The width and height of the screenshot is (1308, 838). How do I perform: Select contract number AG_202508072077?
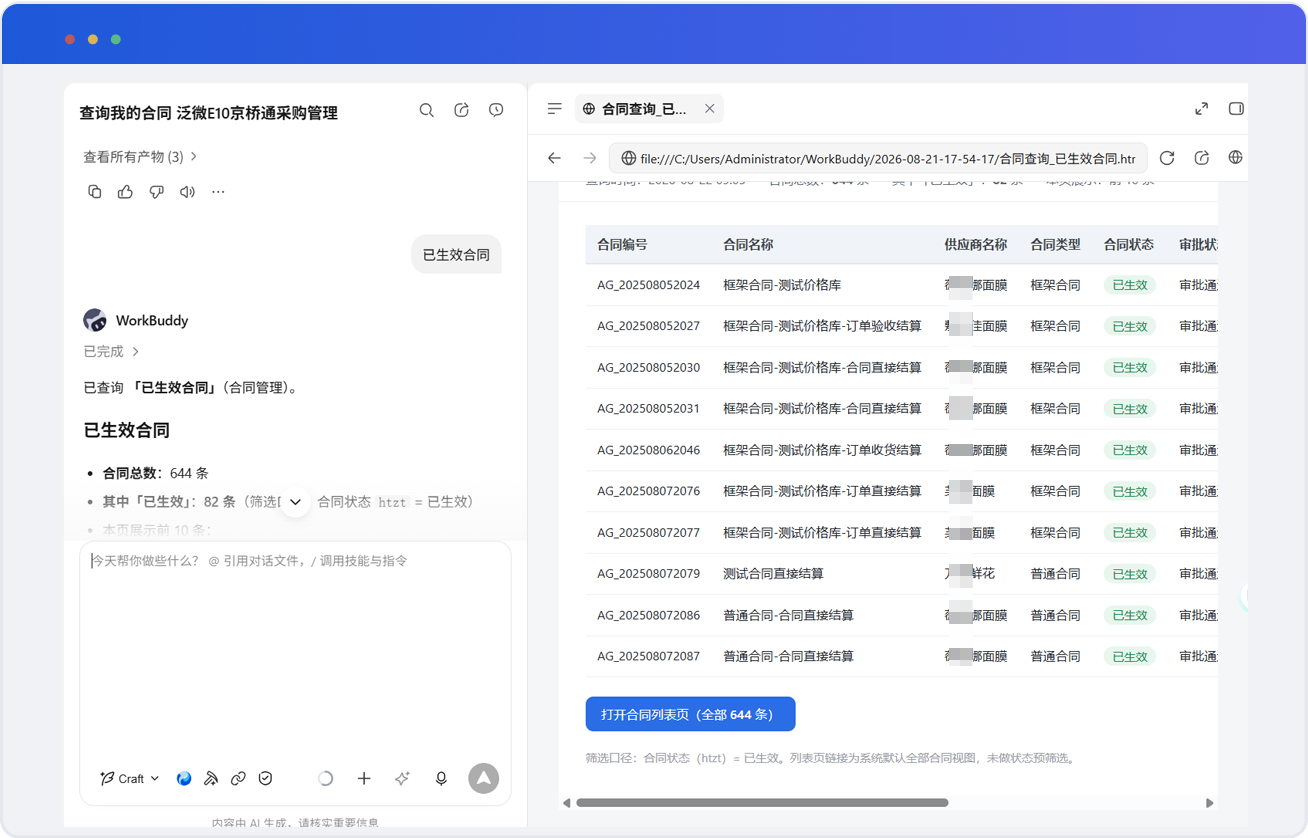click(648, 532)
